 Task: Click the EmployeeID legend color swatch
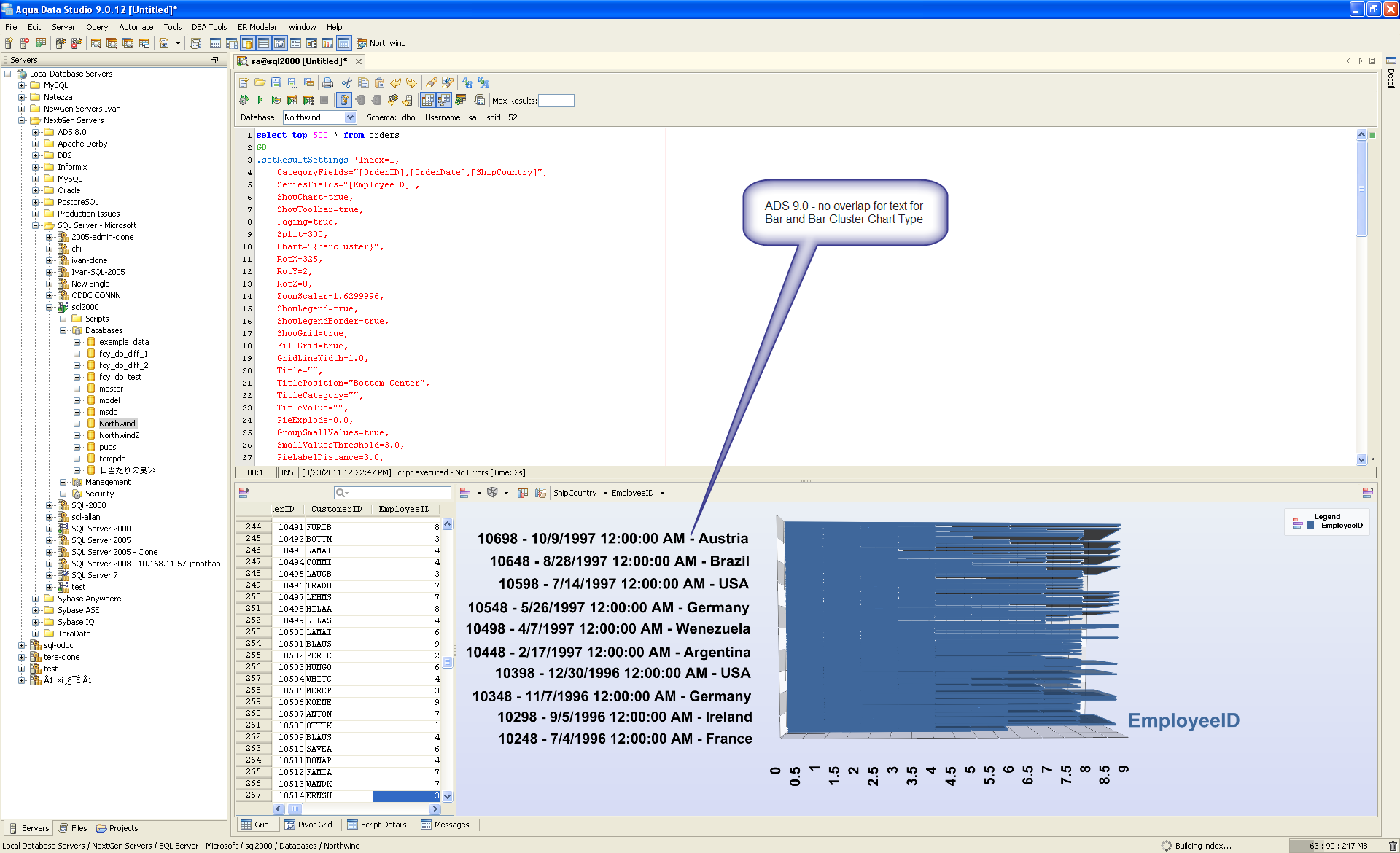(x=1310, y=525)
